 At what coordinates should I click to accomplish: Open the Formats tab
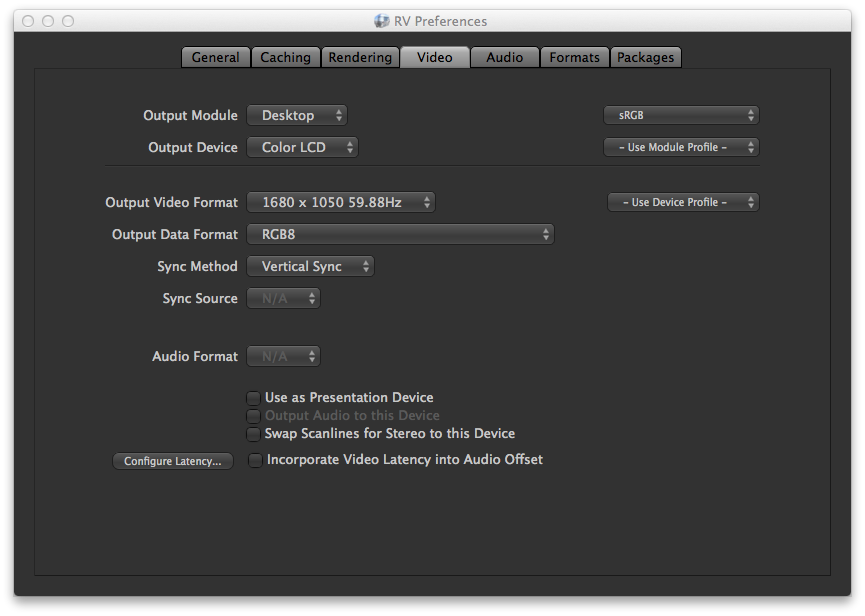[574, 57]
